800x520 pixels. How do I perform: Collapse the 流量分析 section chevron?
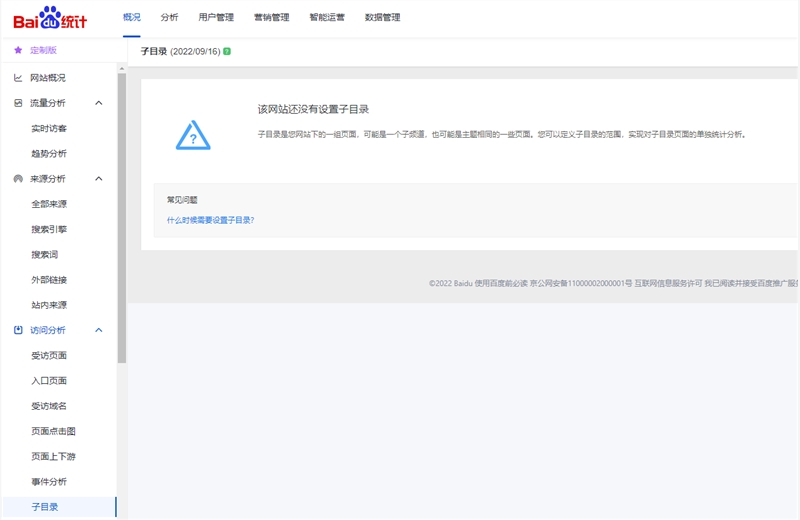pos(98,103)
